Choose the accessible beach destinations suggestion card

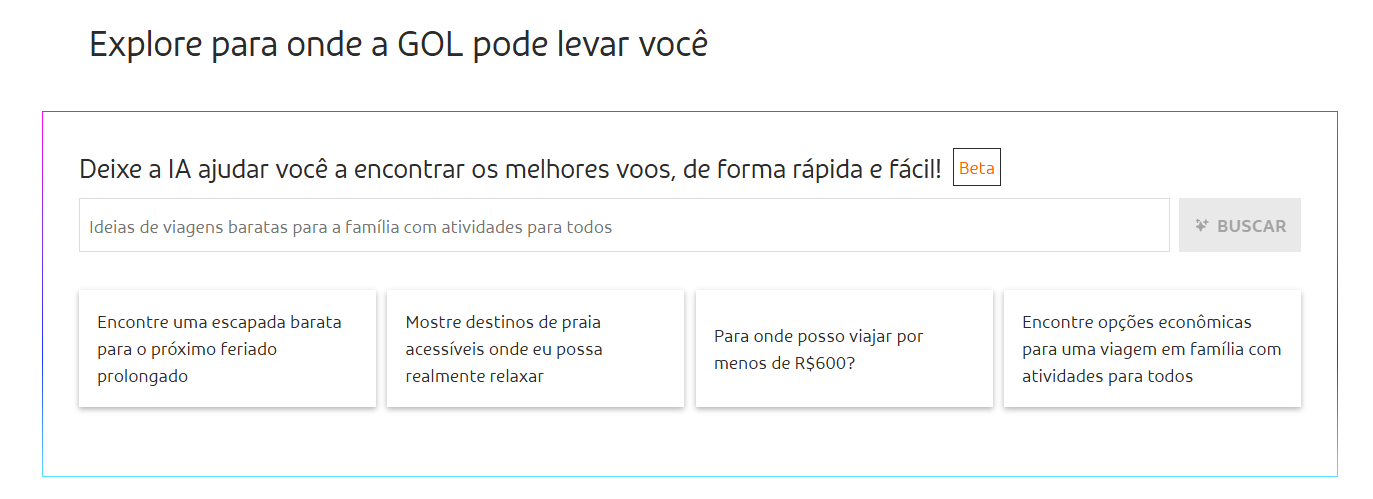click(x=535, y=349)
